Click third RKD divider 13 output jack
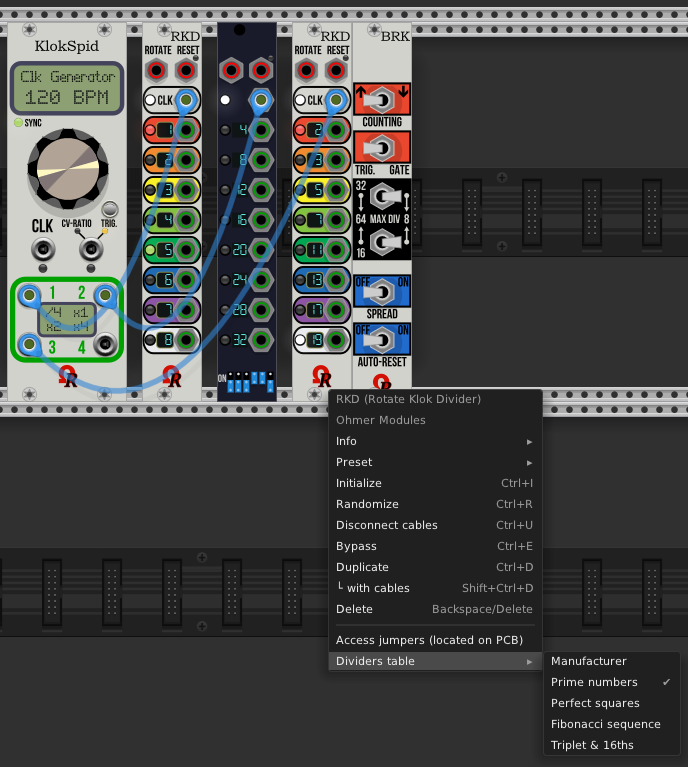 coord(336,280)
